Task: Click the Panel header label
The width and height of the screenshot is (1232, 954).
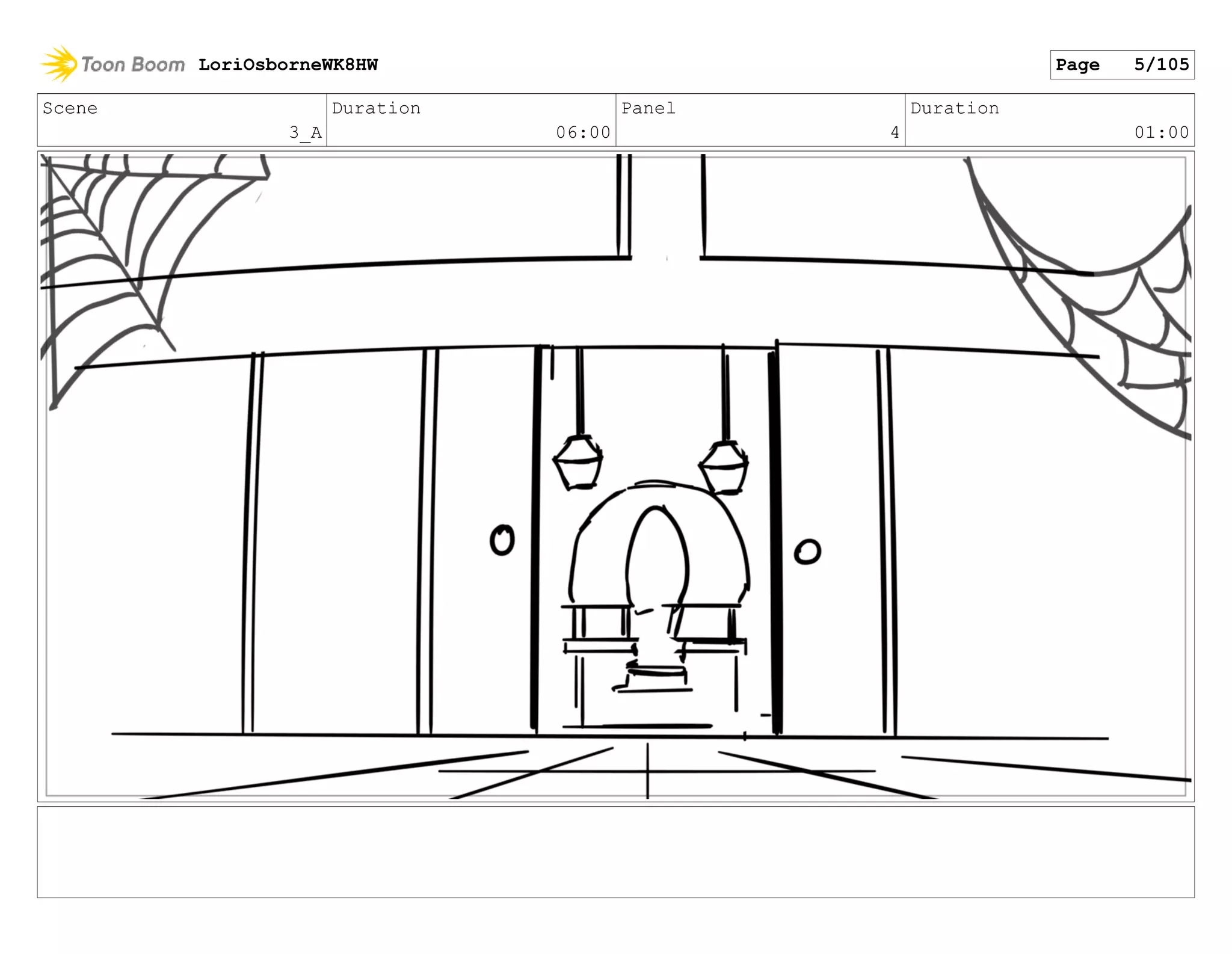Action: pyautogui.click(x=648, y=108)
